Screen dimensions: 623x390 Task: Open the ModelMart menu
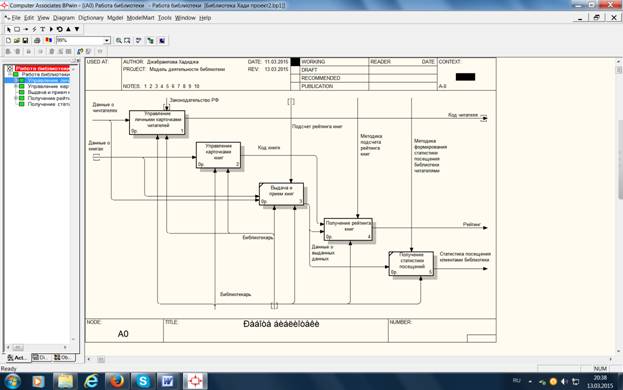[140, 18]
